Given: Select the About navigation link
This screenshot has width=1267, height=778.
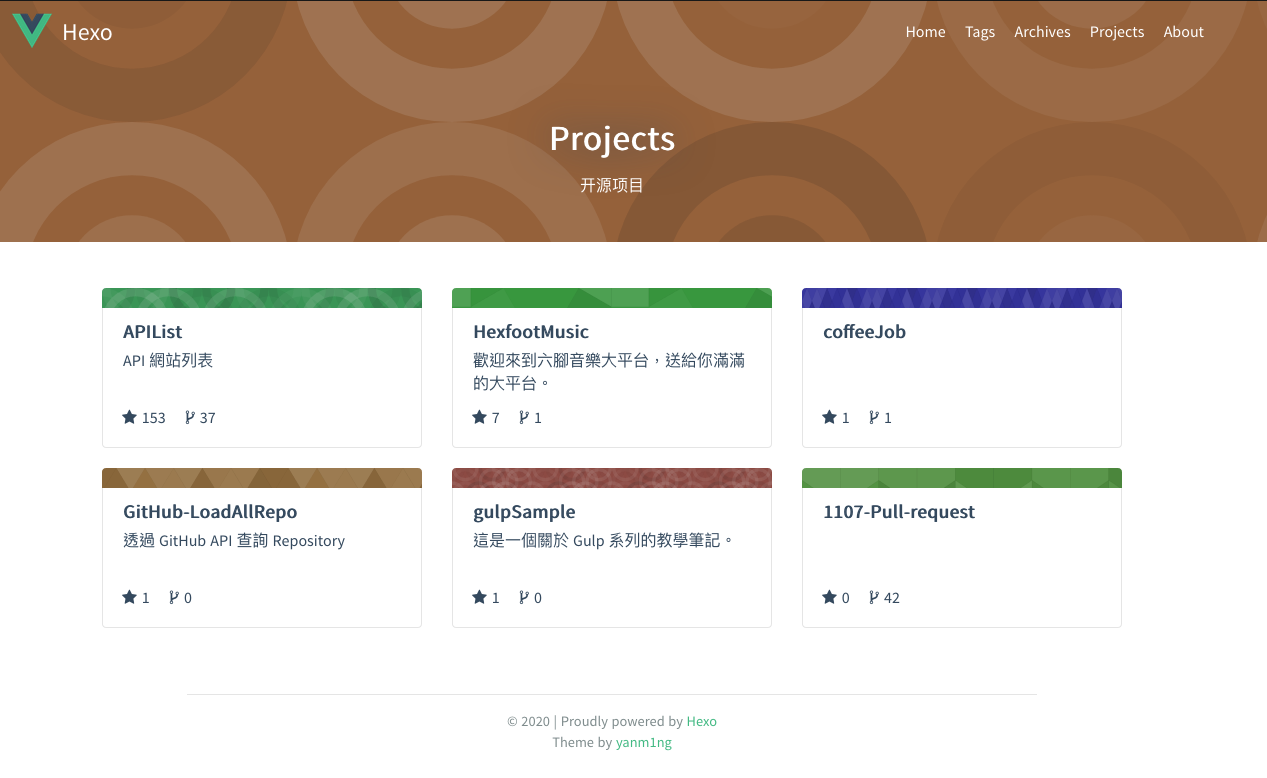Looking at the screenshot, I should click(1183, 32).
